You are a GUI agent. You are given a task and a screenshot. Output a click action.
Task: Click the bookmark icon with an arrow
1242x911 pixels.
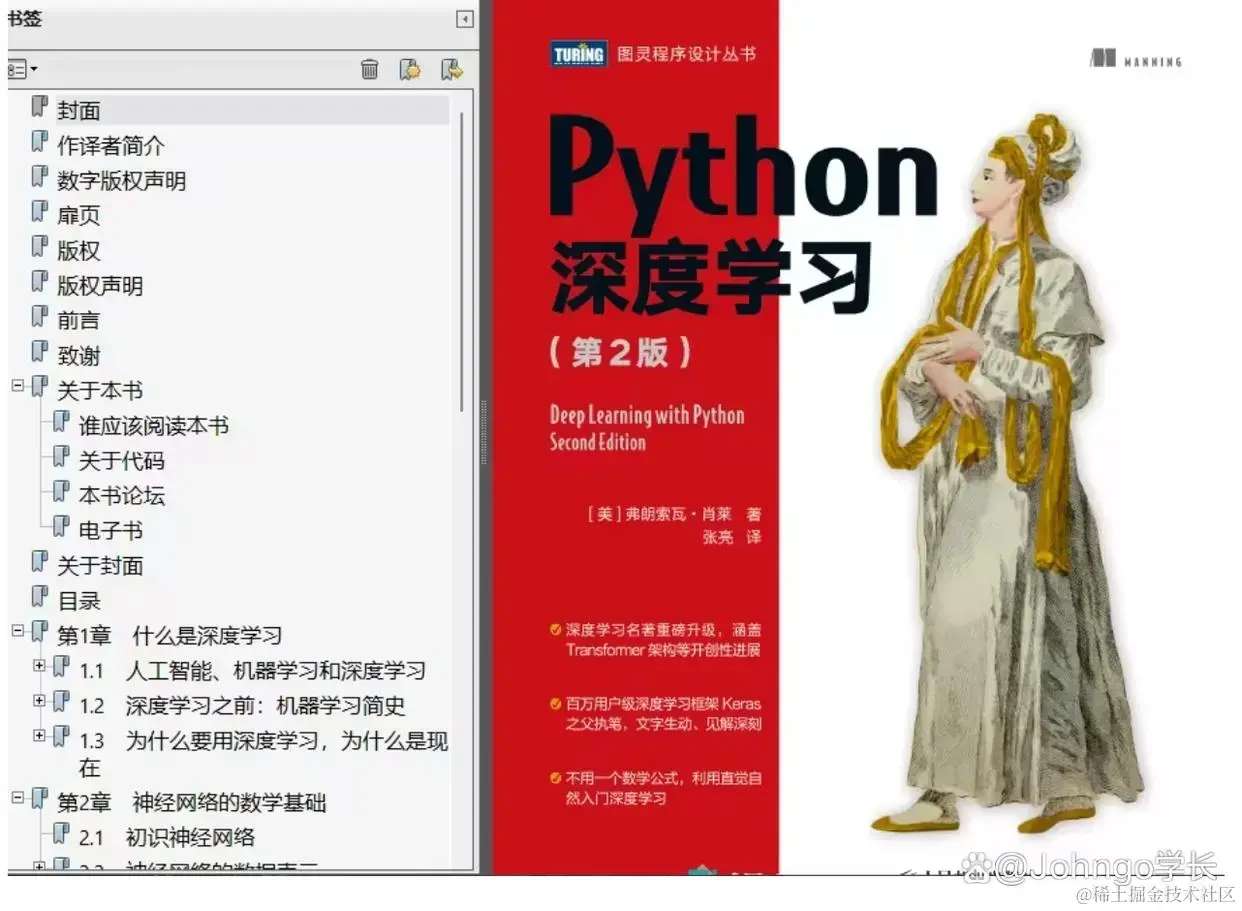(x=452, y=69)
